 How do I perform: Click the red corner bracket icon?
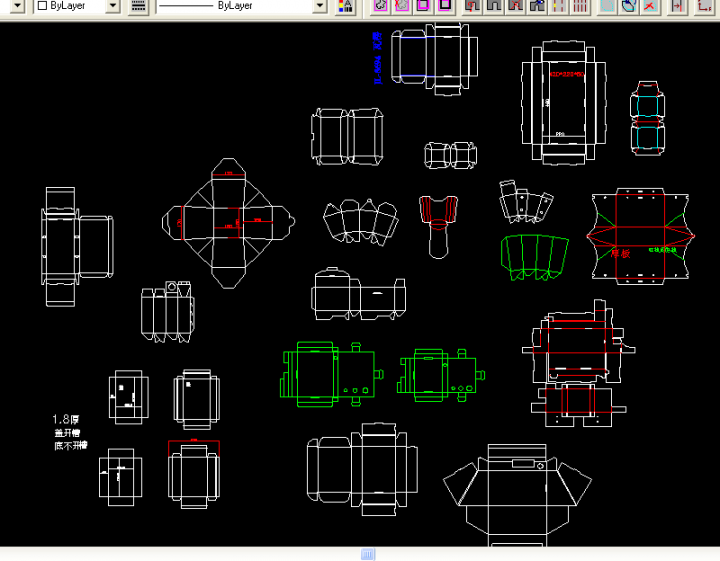[706, 6]
